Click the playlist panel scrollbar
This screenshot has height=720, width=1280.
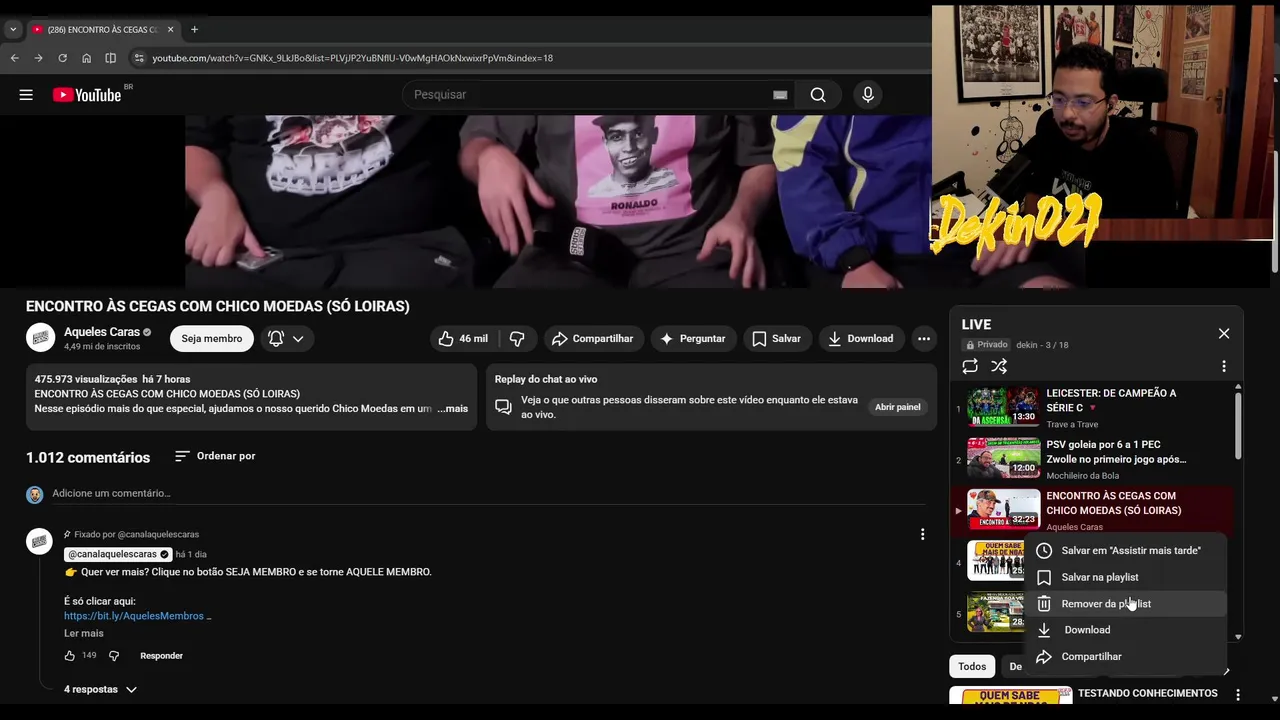1238,425
